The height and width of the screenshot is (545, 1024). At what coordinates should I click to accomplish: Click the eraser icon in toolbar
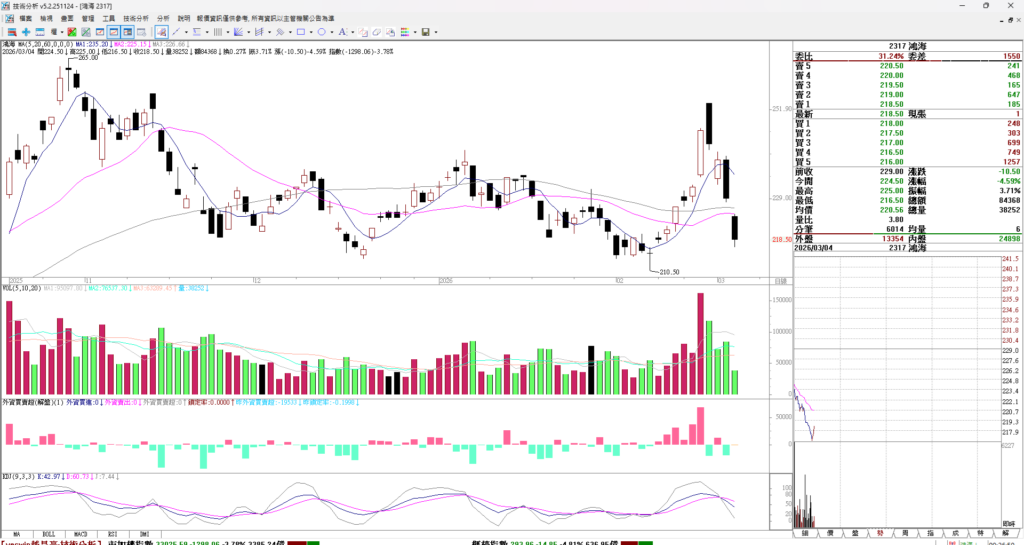pyautogui.click(x=377, y=32)
